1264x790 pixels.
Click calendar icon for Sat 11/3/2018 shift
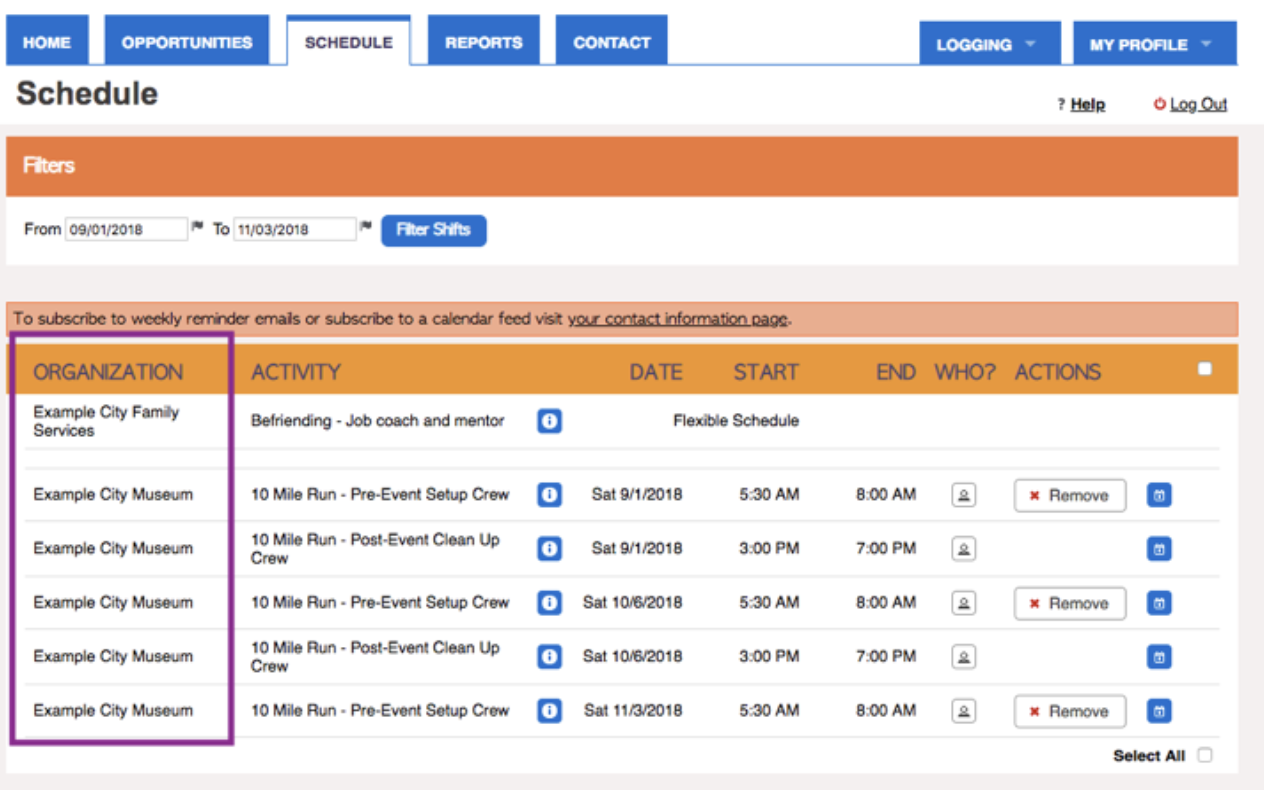(x=1158, y=711)
